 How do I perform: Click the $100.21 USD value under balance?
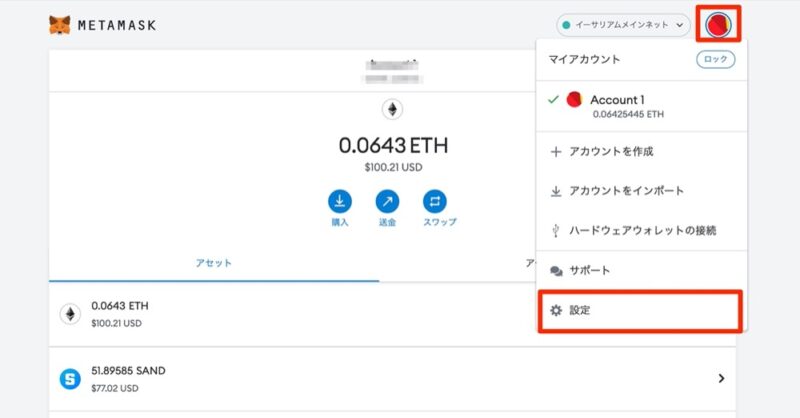tap(393, 167)
